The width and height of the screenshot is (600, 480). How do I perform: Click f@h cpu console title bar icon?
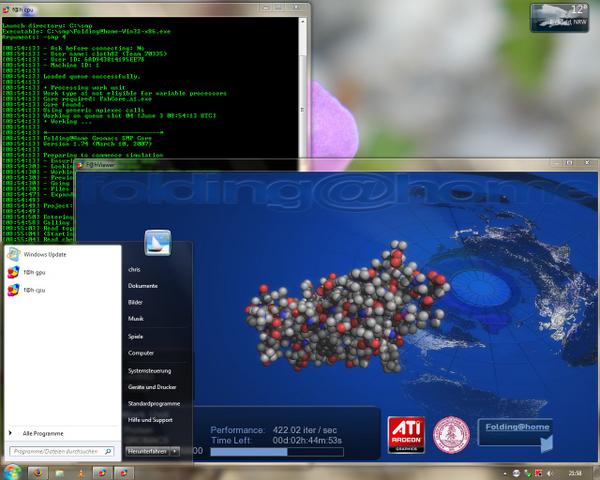[x=6, y=10]
